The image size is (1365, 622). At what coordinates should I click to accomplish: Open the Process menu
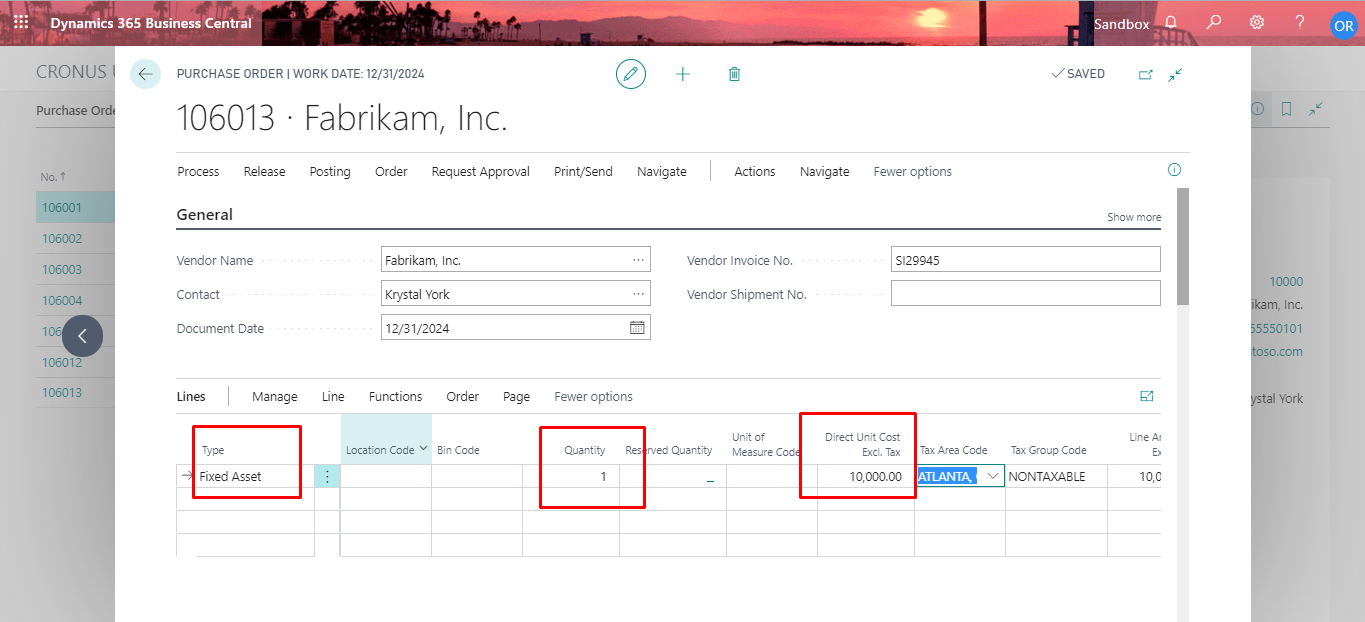click(x=198, y=171)
